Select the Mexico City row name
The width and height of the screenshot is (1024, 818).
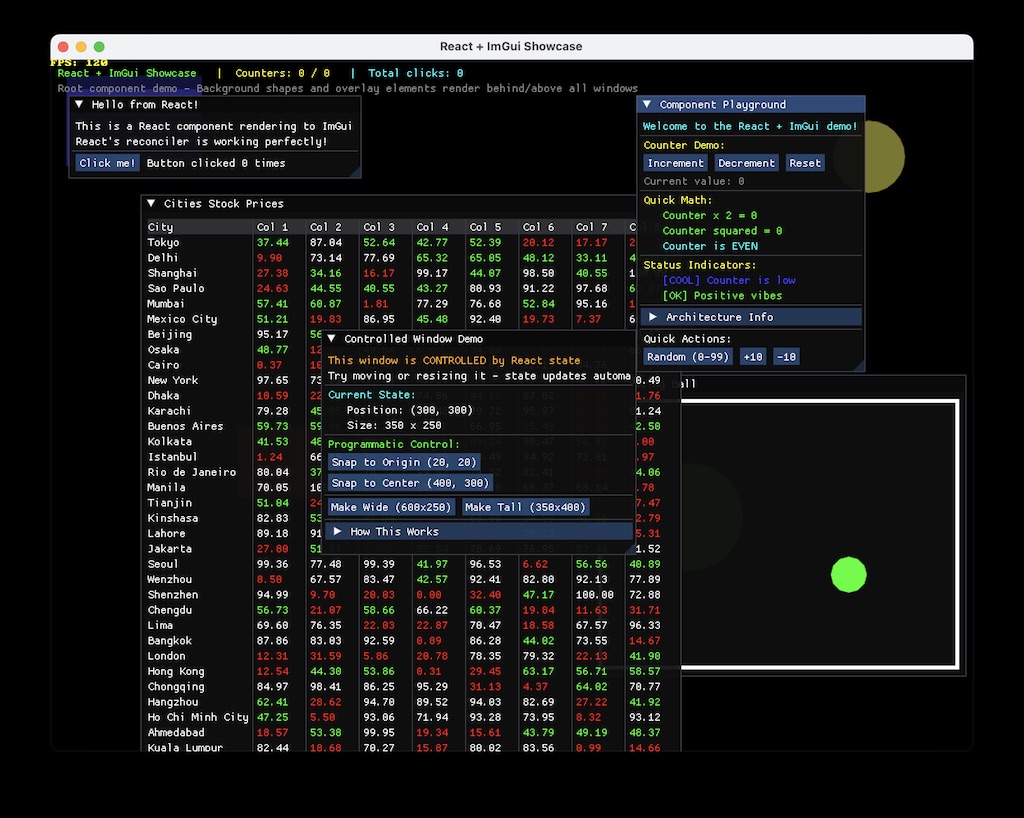coord(182,319)
